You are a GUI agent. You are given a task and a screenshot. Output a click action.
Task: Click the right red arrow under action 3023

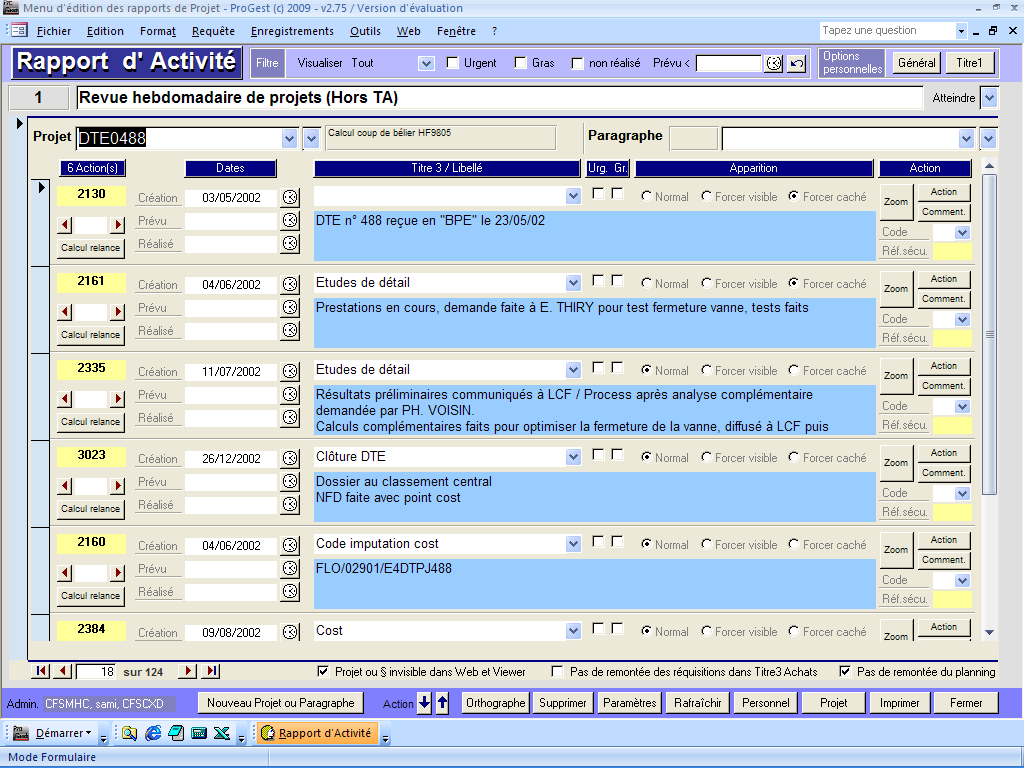(x=118, y=486)
